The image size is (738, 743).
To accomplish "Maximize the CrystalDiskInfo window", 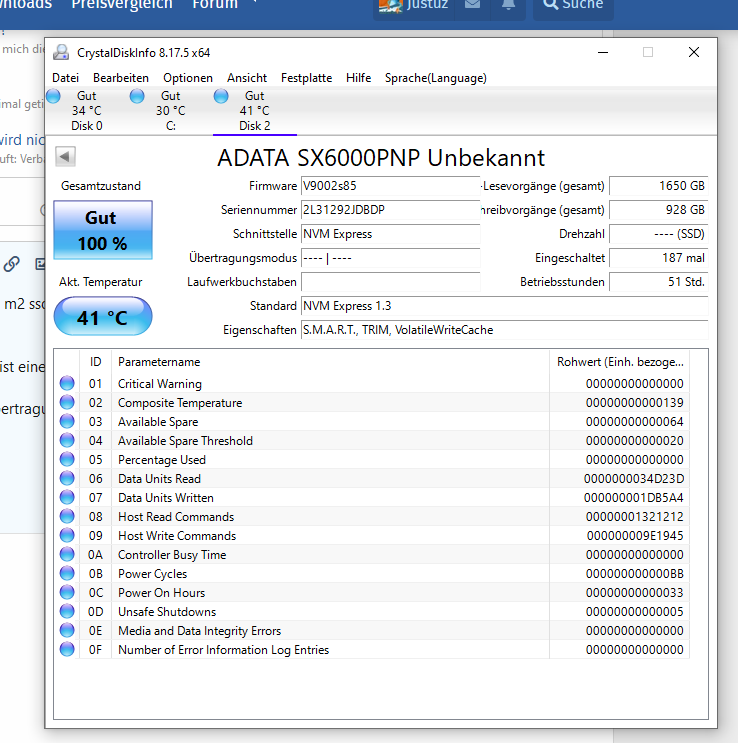I will 648,52.
